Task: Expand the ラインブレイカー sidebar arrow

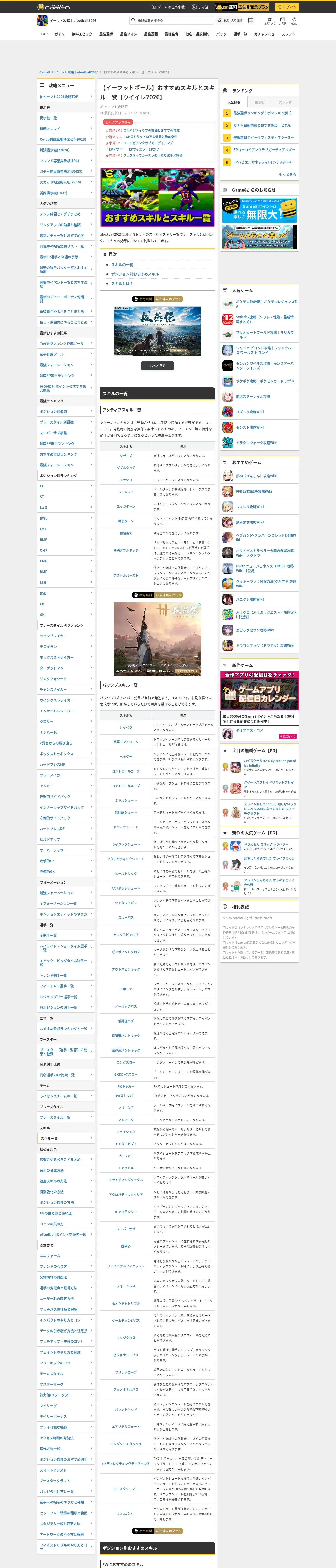Action: pyautogui.click(x=92, y=636)
